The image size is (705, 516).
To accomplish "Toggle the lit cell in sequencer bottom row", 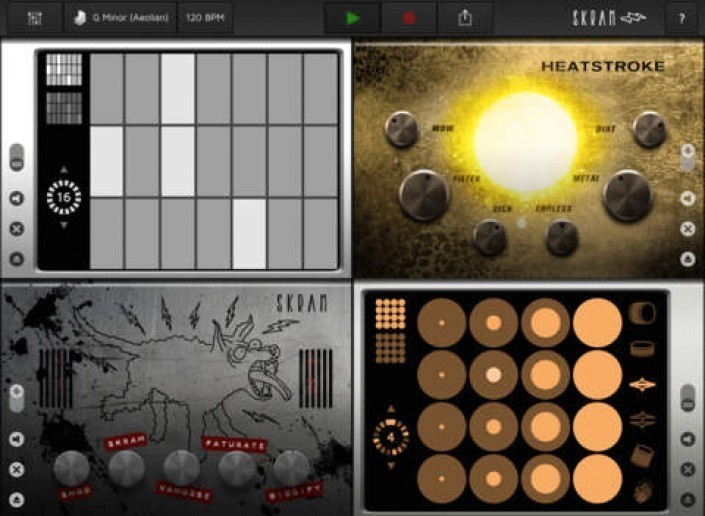I will click(x=250, y=234).
